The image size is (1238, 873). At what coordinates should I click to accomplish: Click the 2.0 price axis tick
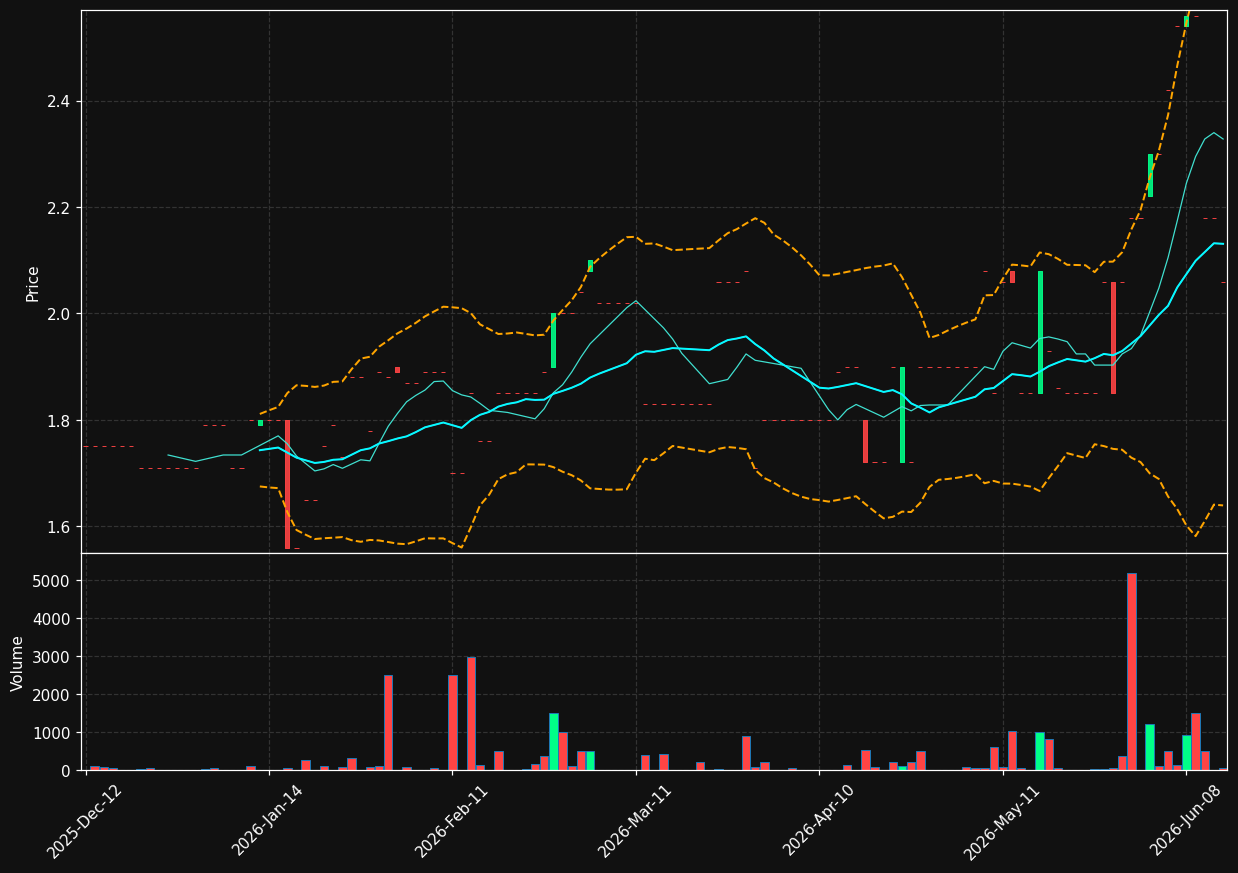coord(58,314)
